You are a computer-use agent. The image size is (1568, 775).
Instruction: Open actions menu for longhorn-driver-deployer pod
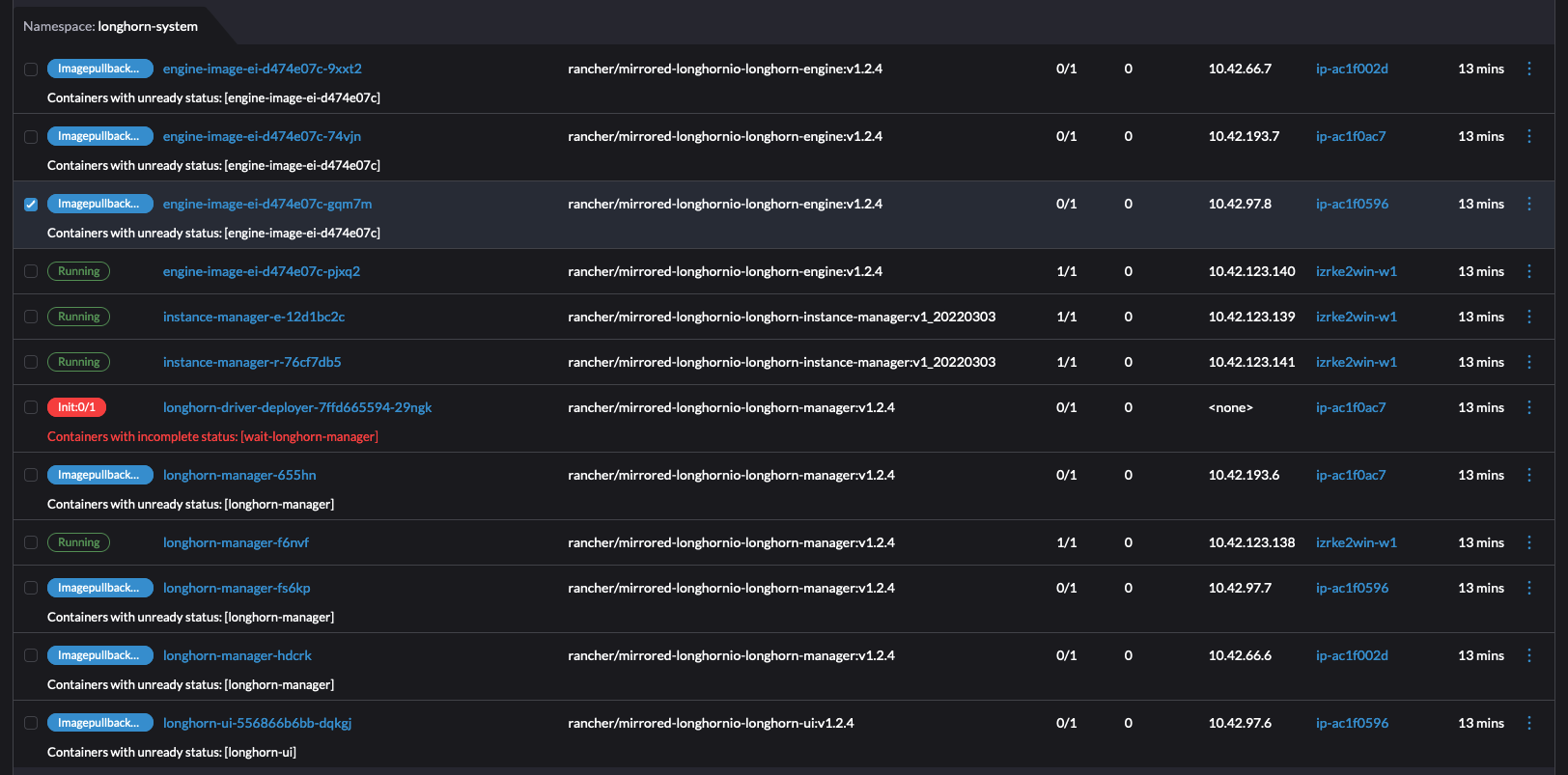1529,407
